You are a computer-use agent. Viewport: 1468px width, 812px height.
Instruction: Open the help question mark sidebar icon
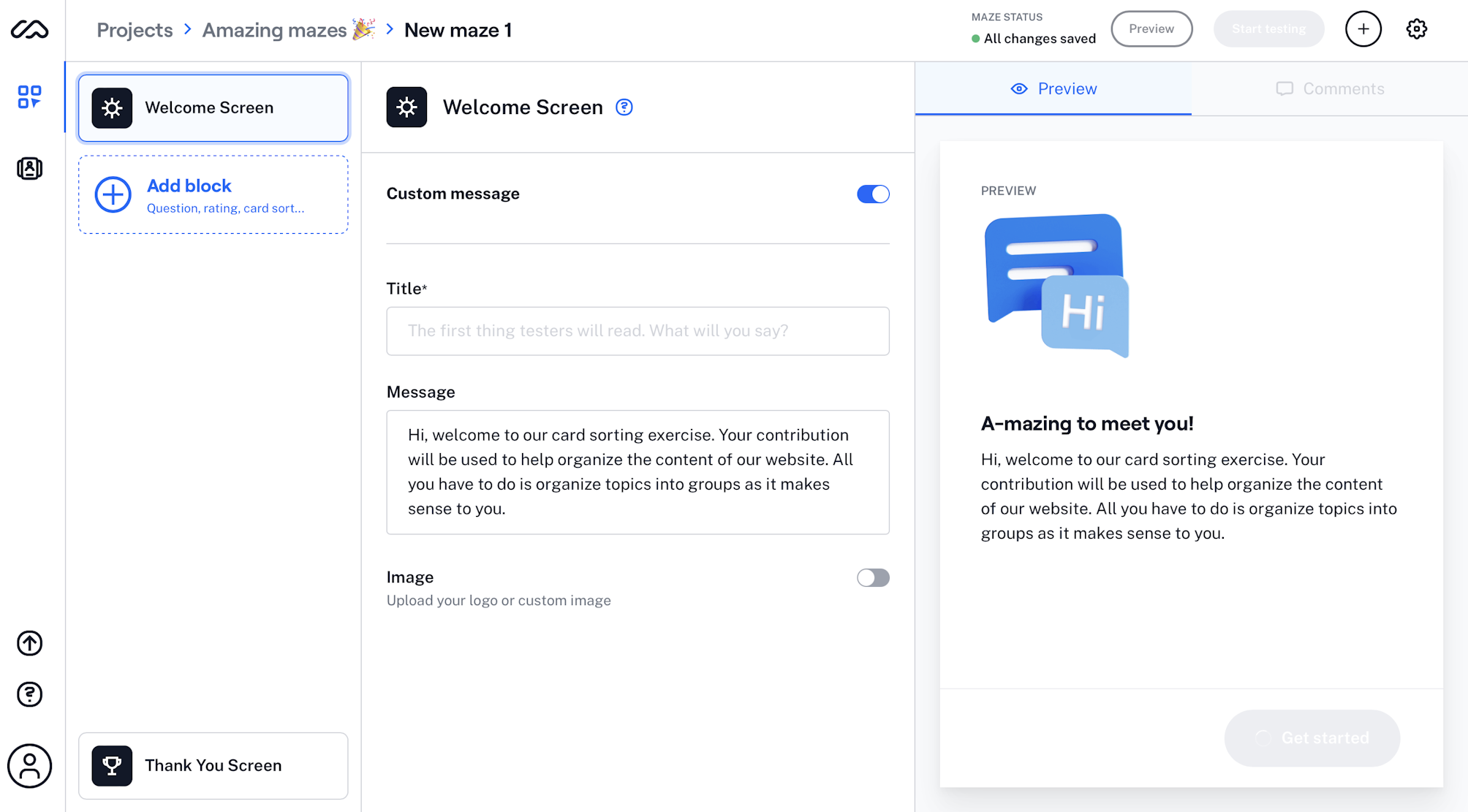tap(29, 694)
